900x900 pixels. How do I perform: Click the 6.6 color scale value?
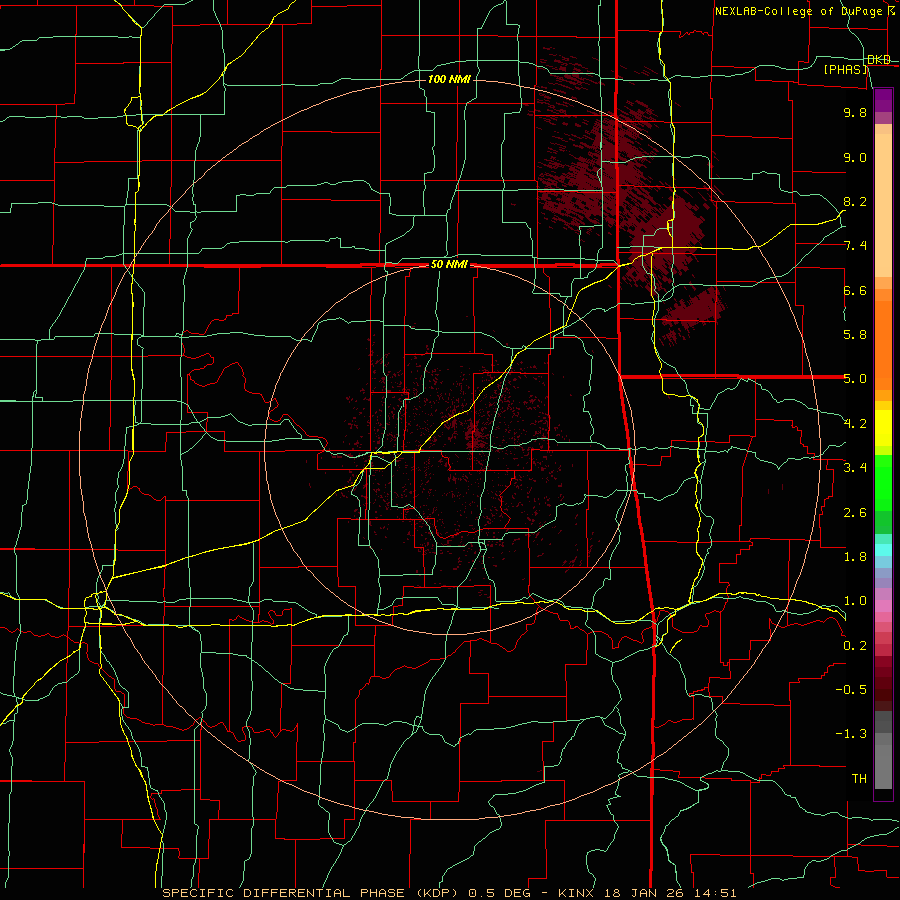pyautogui.click(x=855, y=290)
